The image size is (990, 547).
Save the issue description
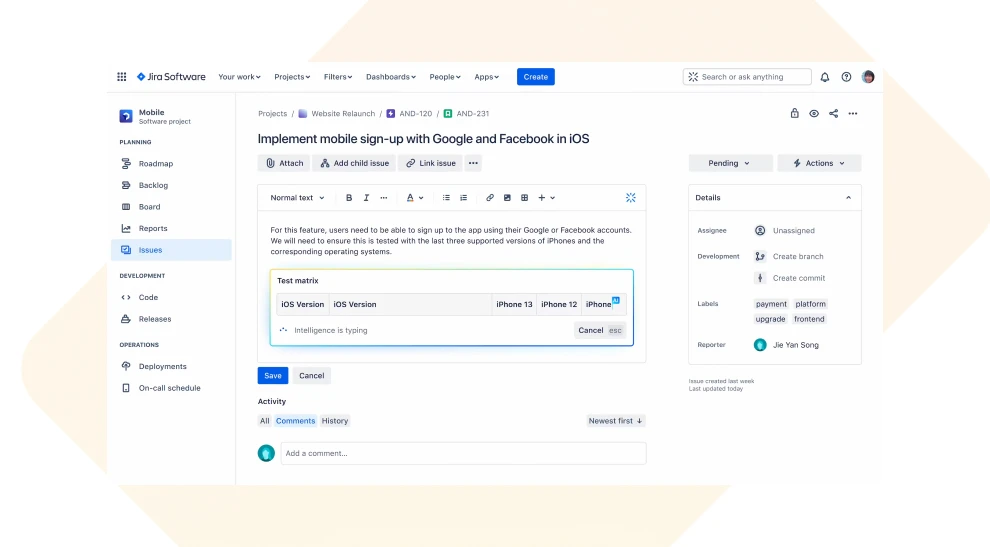pos(272,376)
